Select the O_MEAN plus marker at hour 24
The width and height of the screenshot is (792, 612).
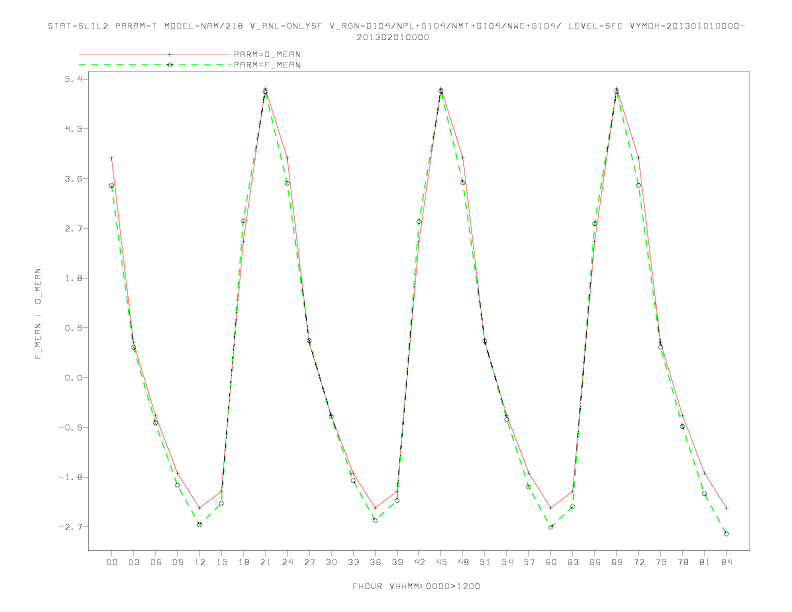[x=287, y=158]
